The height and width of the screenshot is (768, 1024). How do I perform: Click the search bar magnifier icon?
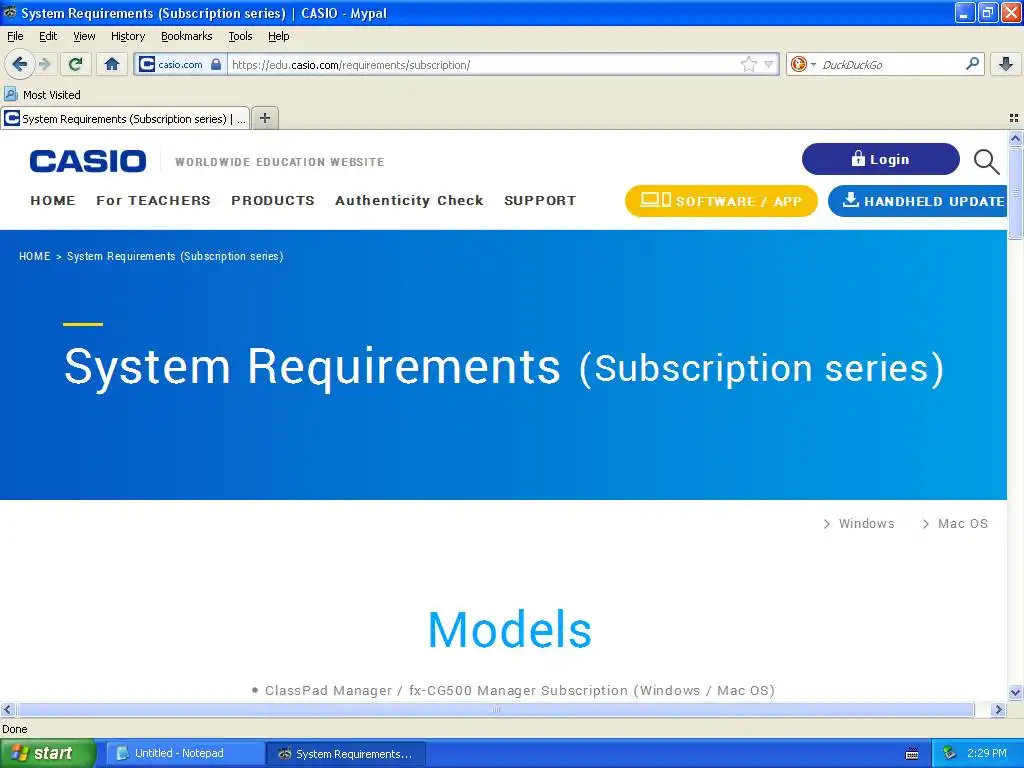pyautogui.click(x=972, y=64)
